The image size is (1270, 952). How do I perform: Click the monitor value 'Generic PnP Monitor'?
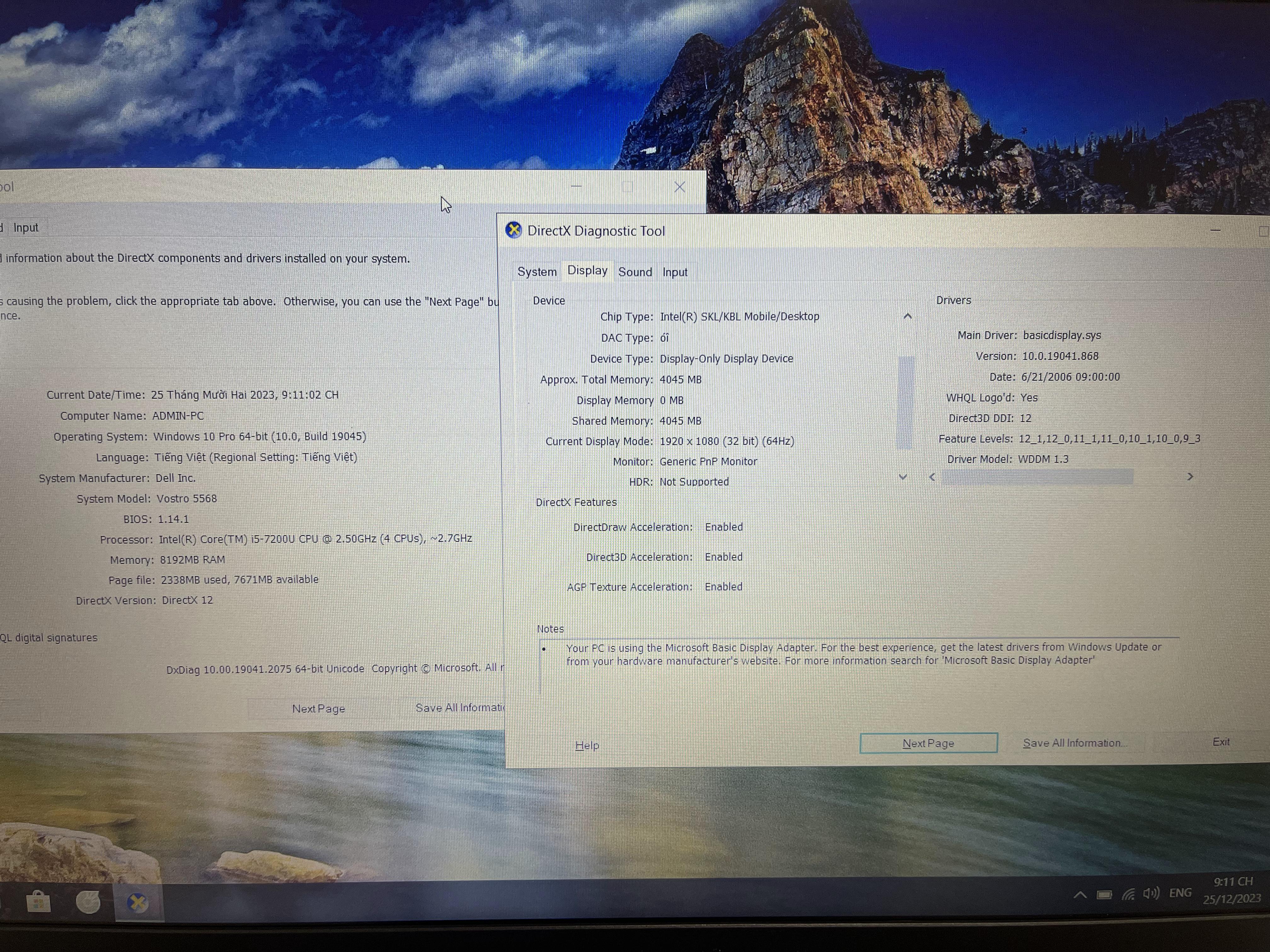708,462
